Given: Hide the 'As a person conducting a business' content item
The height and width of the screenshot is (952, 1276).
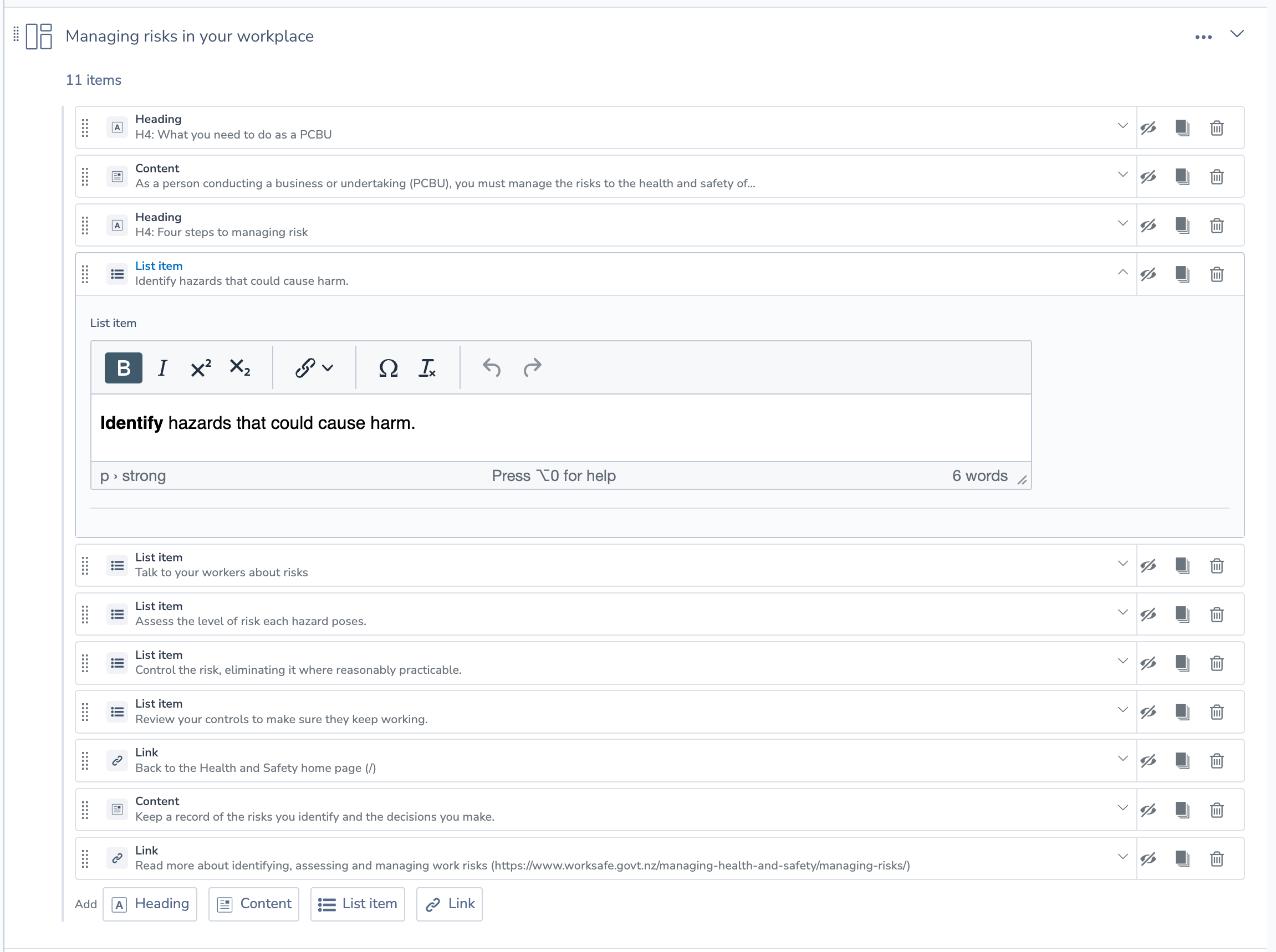Looking at the screenshot, I should [1148, 177].
